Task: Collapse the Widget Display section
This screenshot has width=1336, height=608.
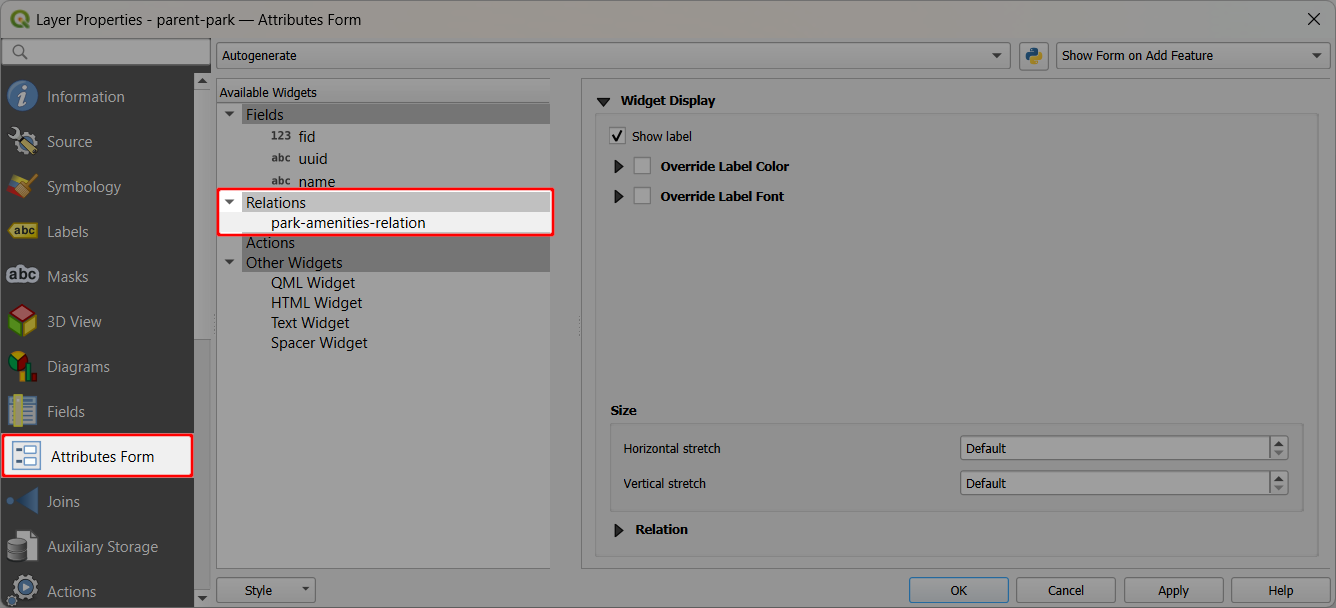Action: click(603, 101)
